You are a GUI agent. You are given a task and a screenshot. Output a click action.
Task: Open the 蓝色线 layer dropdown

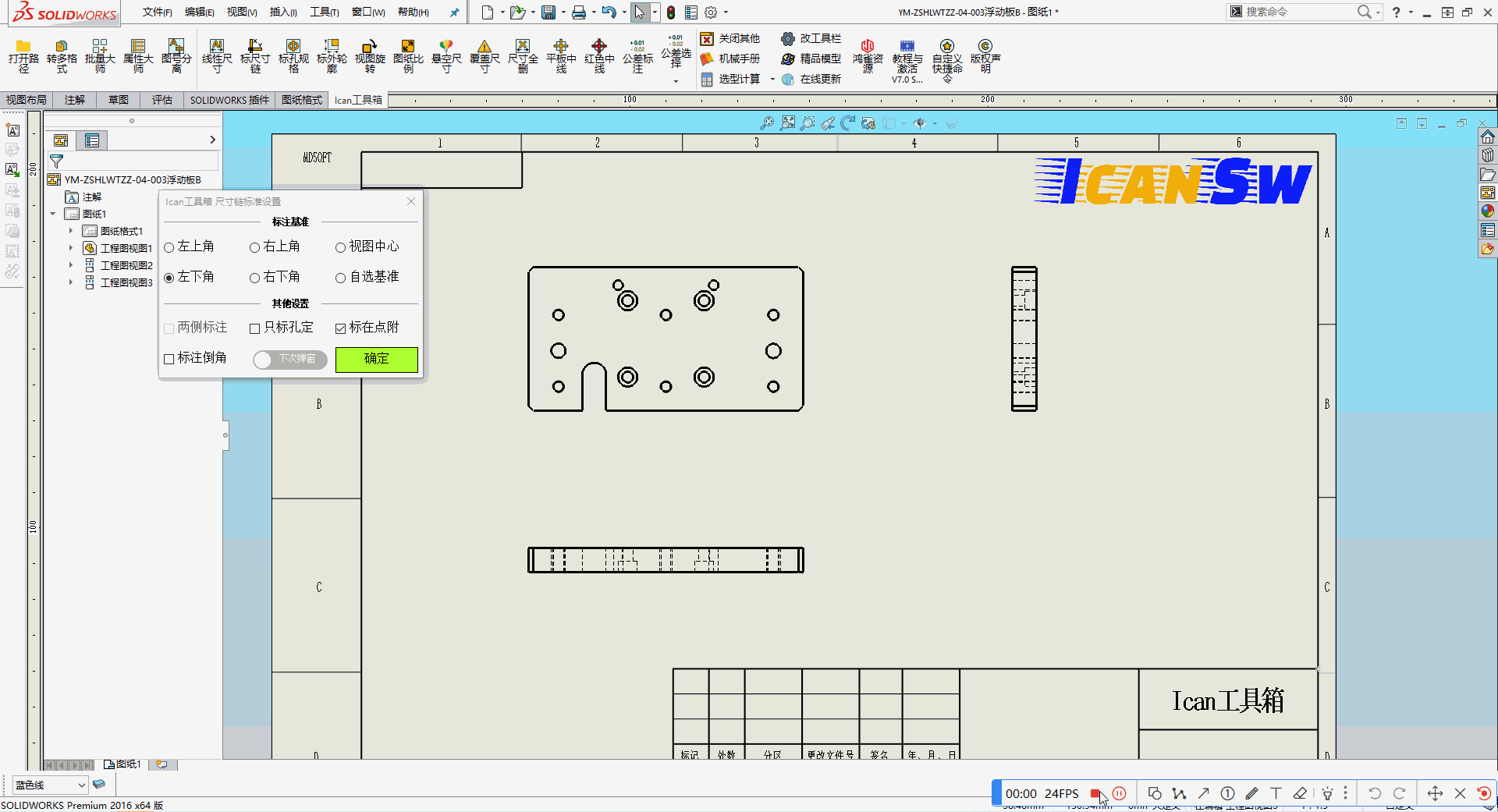point(81,785)
